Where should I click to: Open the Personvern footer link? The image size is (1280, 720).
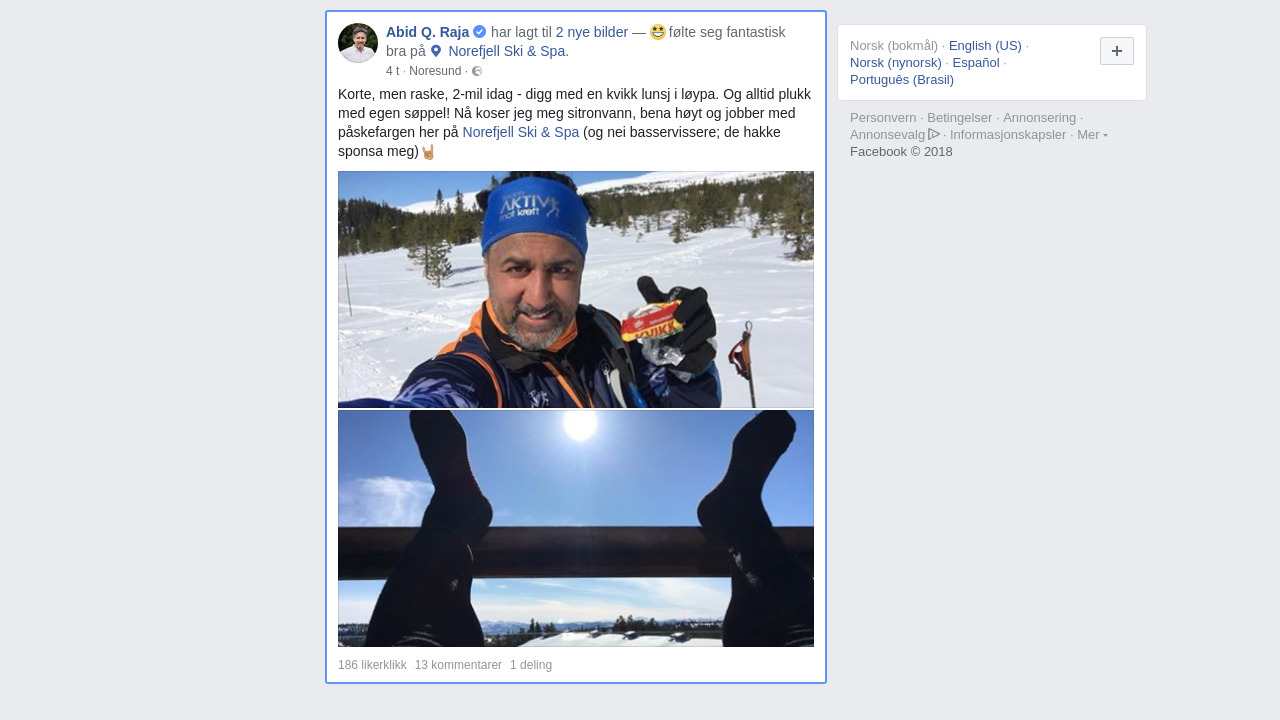pyautogui.click(x=883, y=118)
